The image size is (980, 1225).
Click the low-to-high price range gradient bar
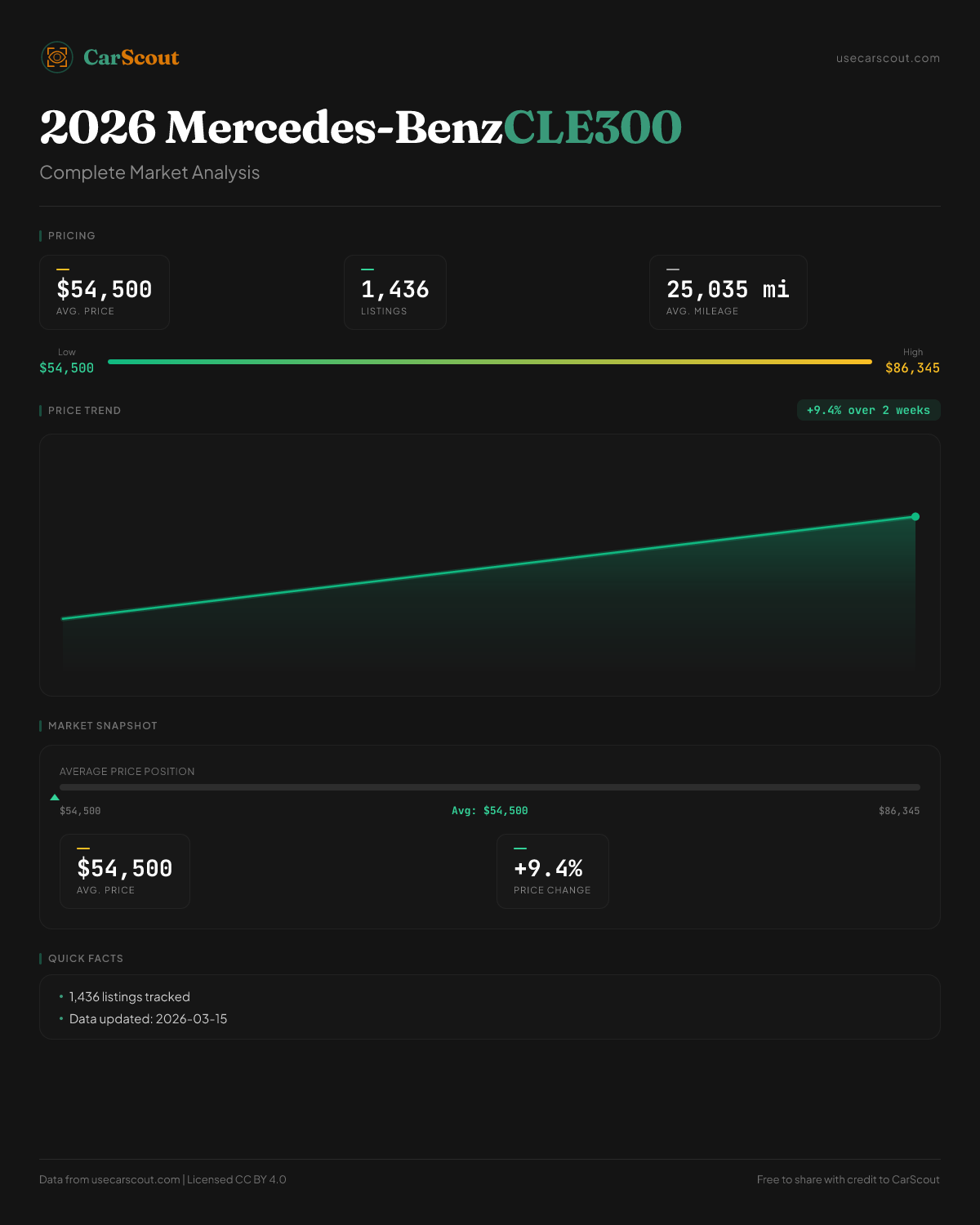point(490,362)
